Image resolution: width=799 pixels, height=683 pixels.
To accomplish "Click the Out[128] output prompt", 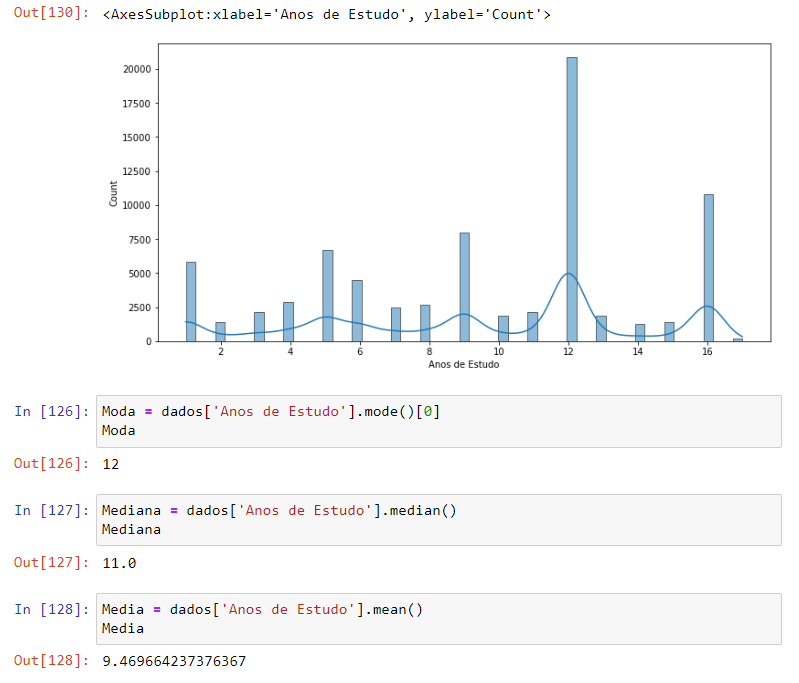I will tap(51, 662).
